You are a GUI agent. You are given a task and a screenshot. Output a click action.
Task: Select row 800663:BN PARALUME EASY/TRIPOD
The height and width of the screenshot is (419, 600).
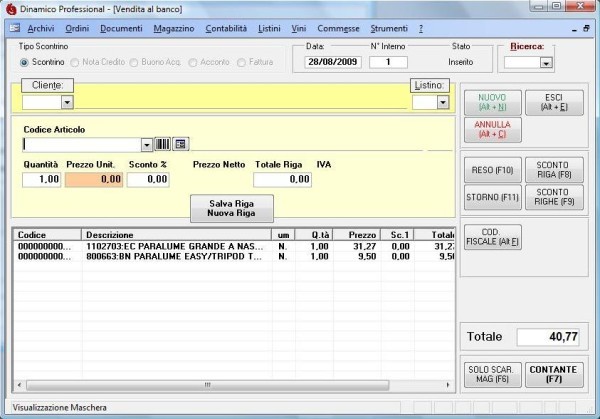pyautogui.click(x=234, y=256)
